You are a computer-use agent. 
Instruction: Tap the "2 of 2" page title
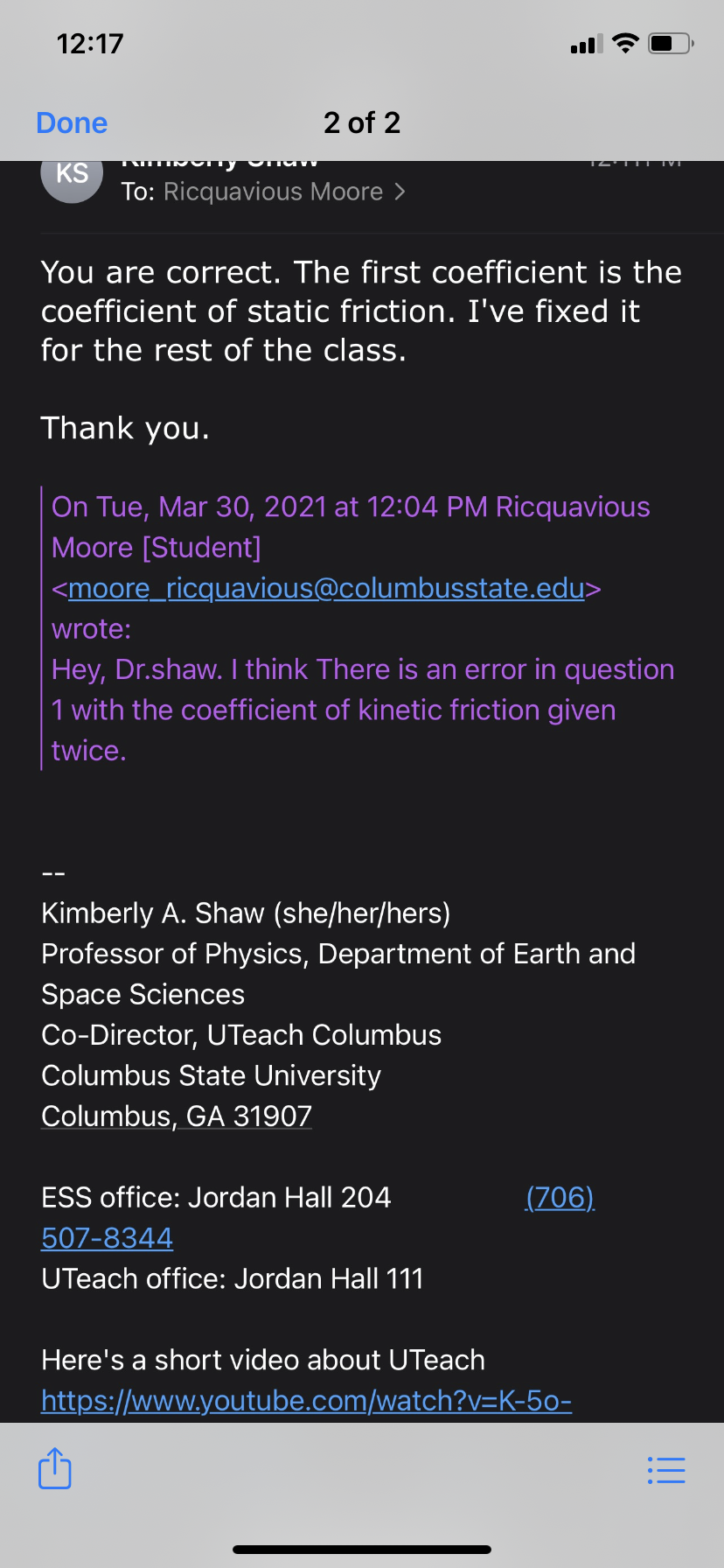(x=362, y=122)
